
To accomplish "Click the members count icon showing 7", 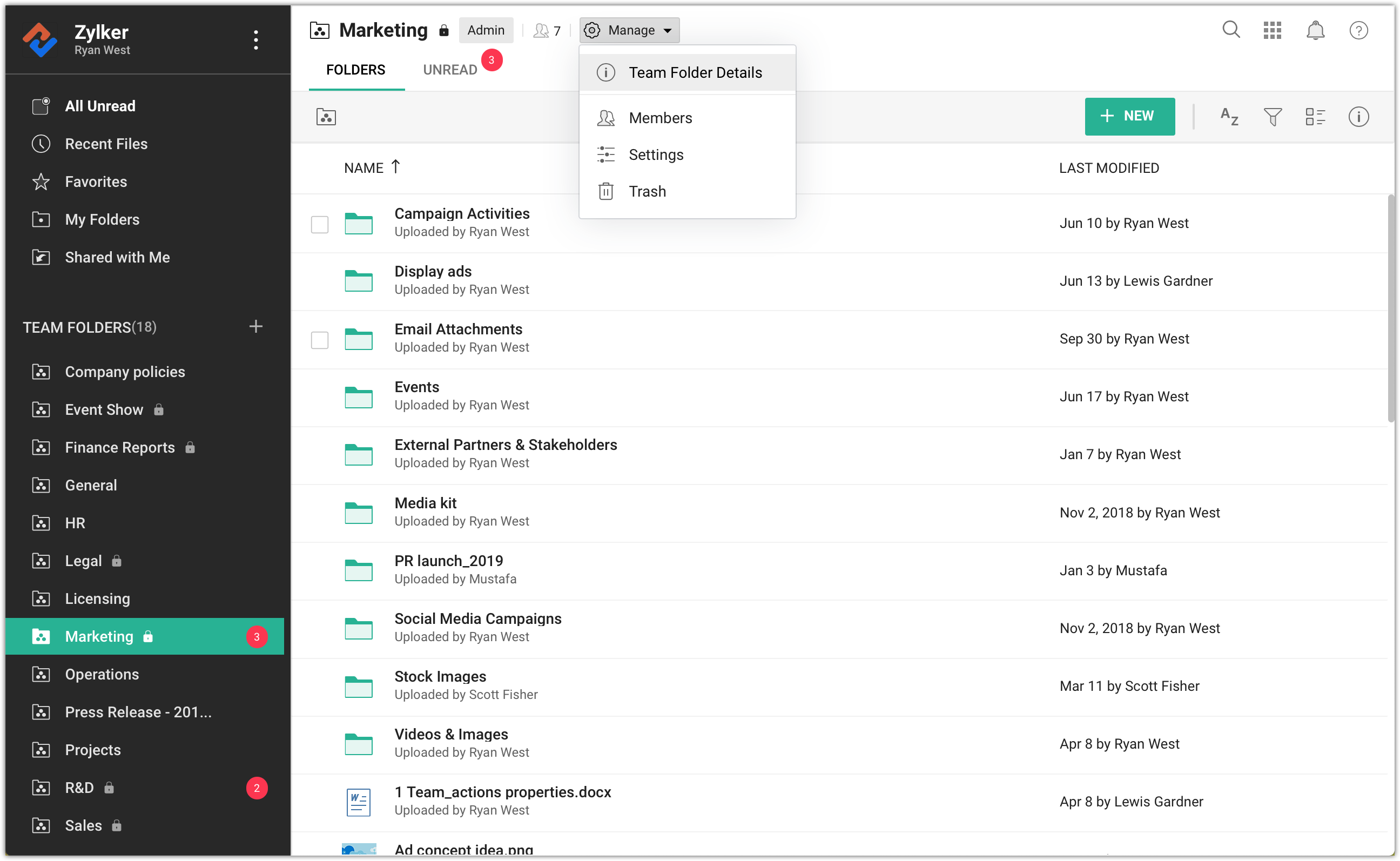I will coord(547,31).
